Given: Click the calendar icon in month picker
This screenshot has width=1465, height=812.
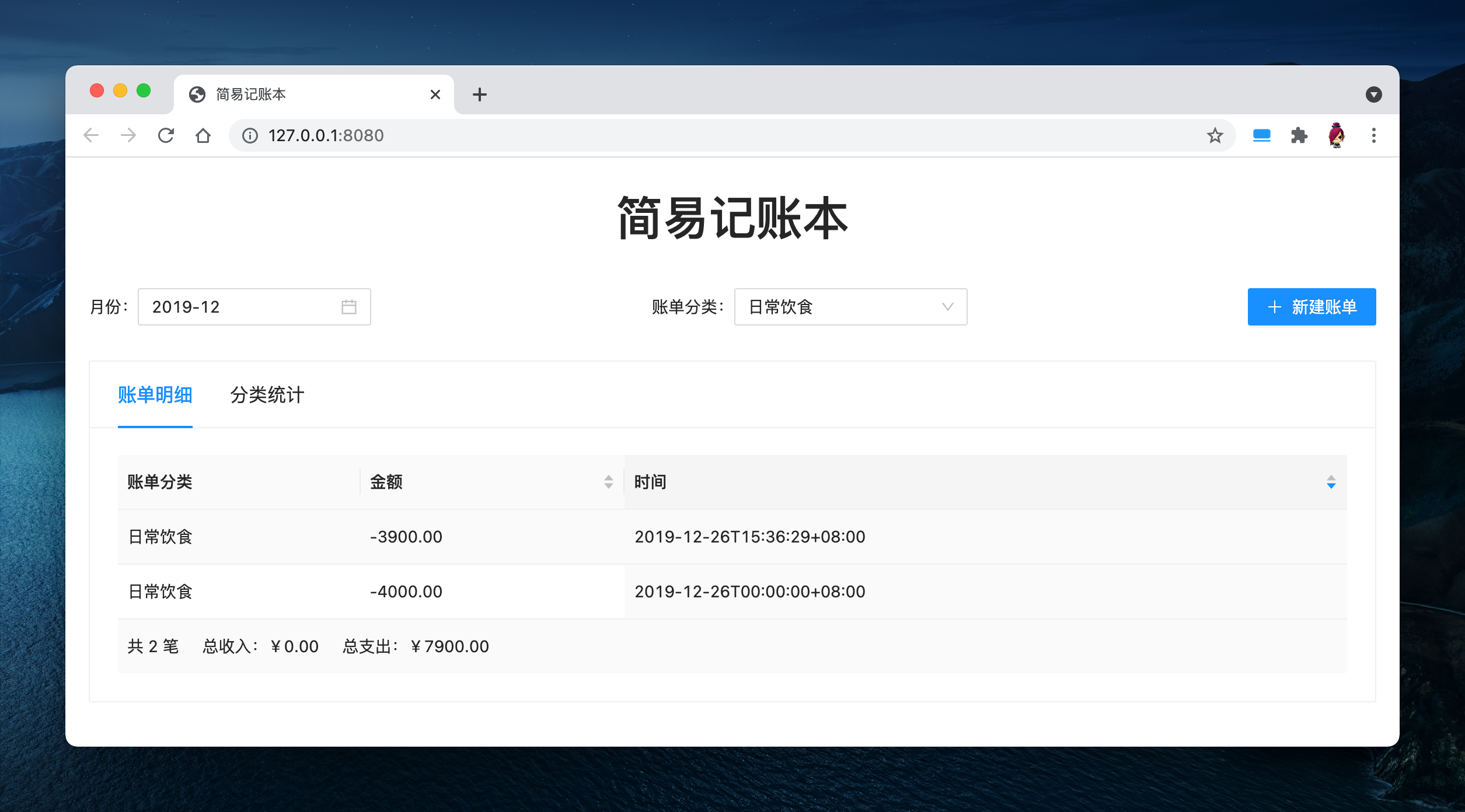Looking at the screenshot, I should [348, 307].
